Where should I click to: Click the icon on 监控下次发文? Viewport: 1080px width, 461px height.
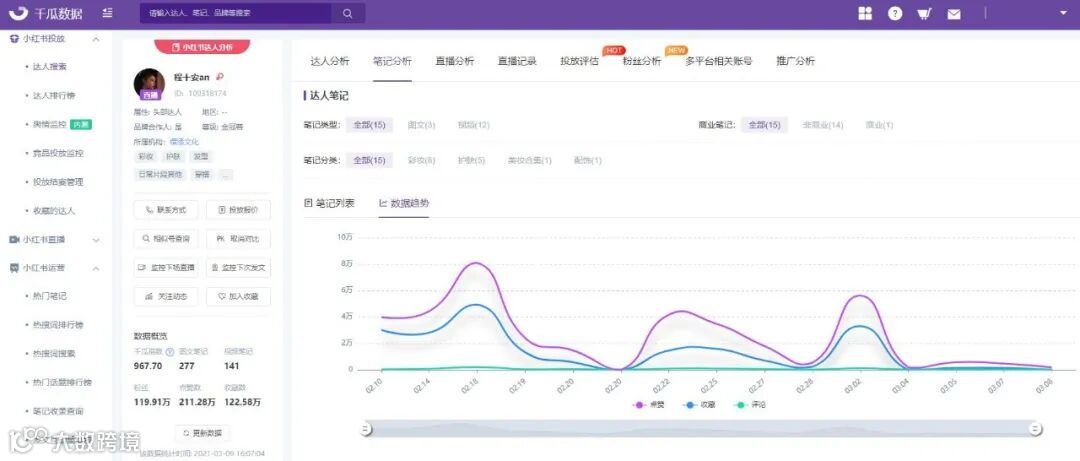coord(216,267)
